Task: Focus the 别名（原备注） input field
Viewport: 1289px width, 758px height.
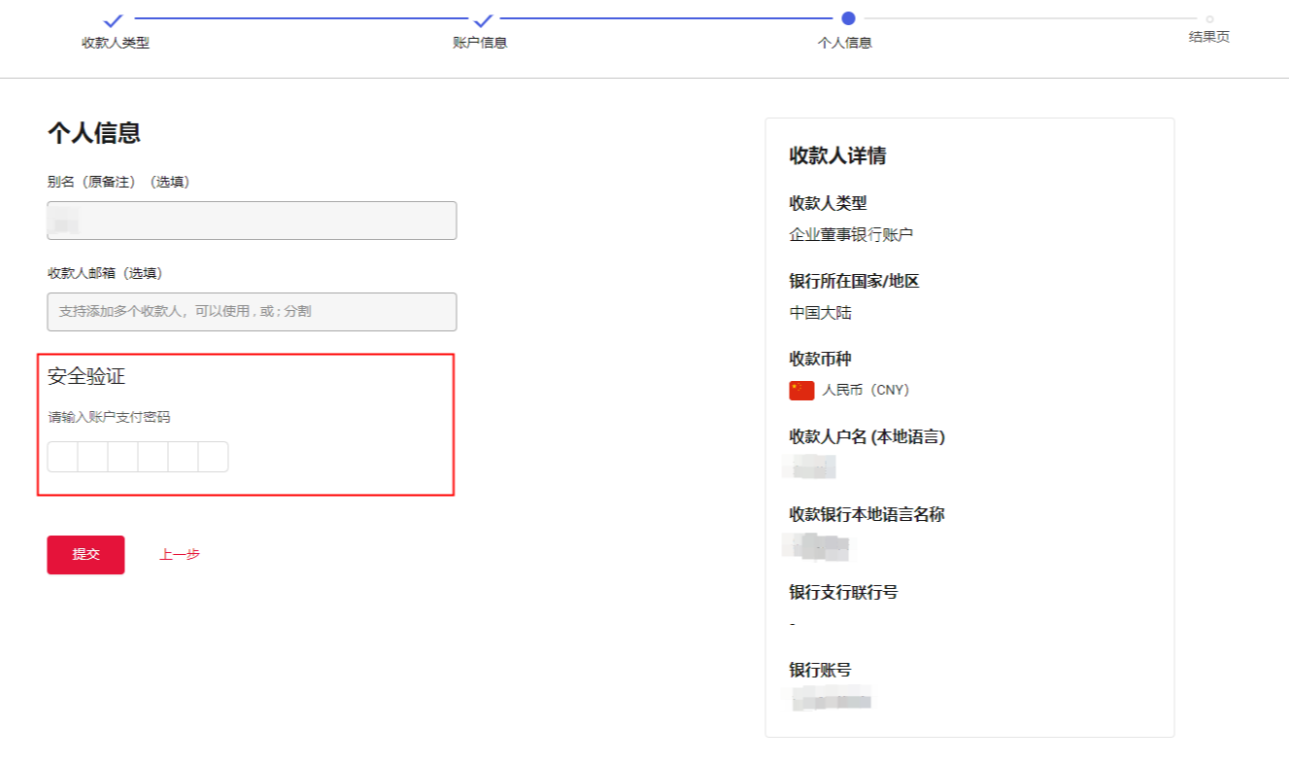Action: coord(252,220)
